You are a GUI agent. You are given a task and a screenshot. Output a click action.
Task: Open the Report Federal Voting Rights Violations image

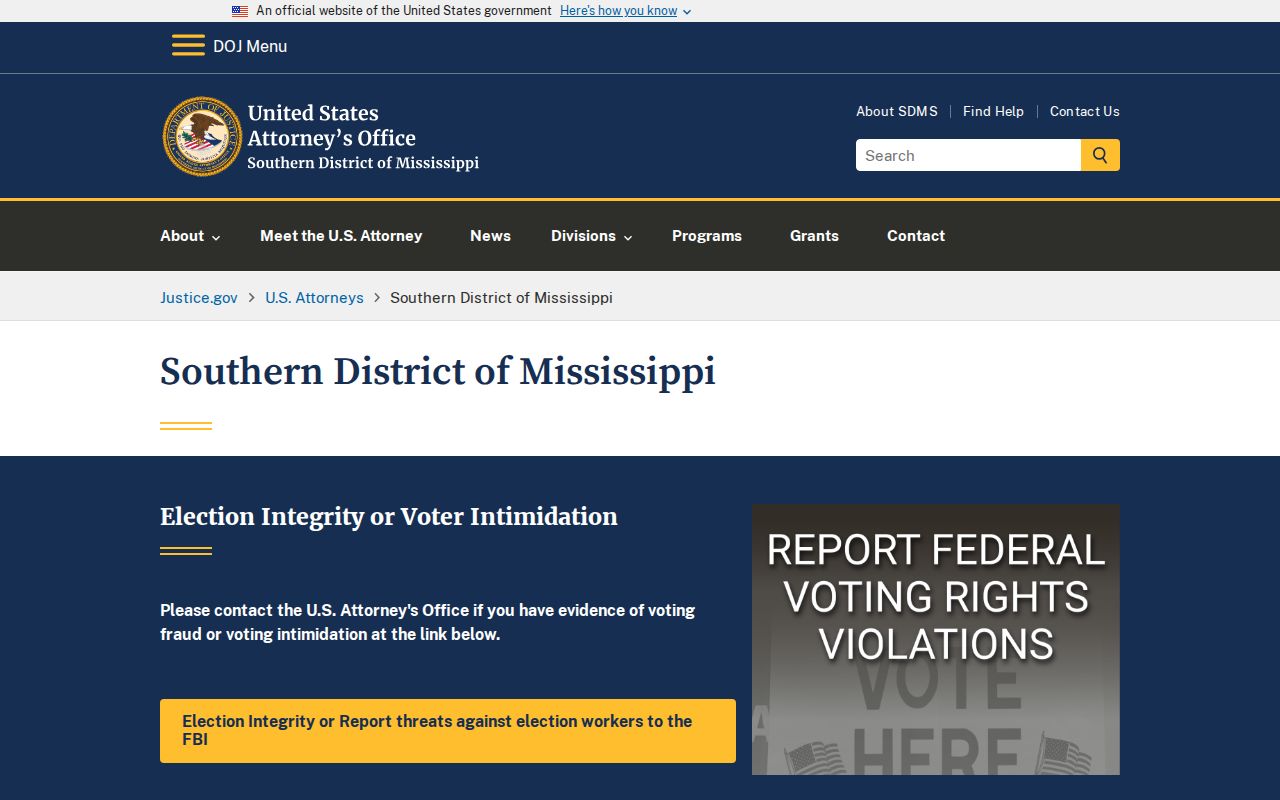[x=936, y=639]
